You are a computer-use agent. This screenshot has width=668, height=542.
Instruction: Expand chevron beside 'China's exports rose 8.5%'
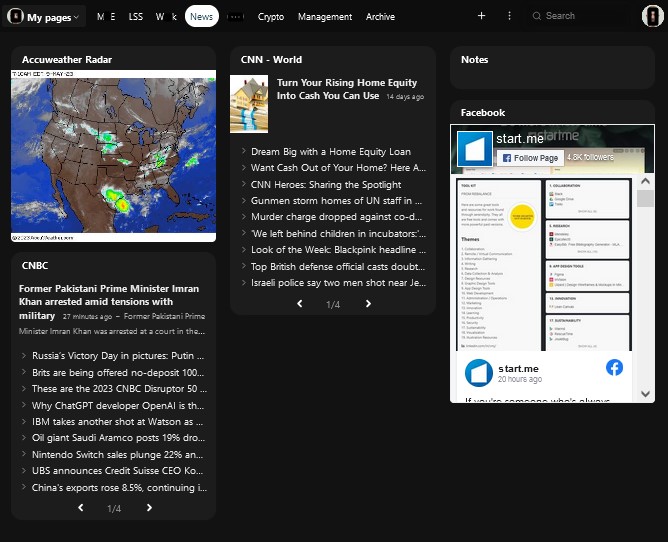24,487
